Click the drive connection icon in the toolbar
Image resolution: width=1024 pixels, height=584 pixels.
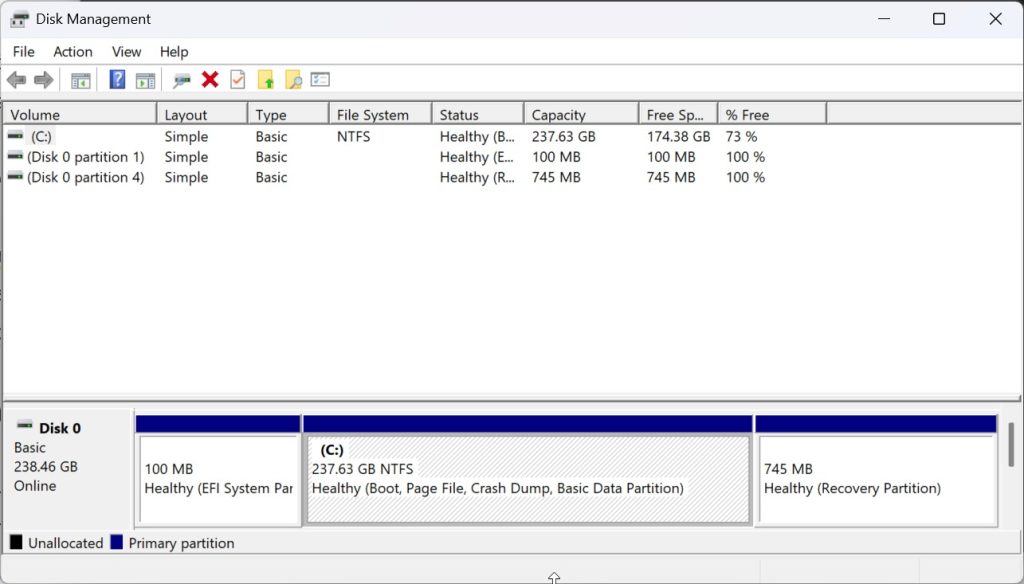pyautogui.click(x=182, y=80)
